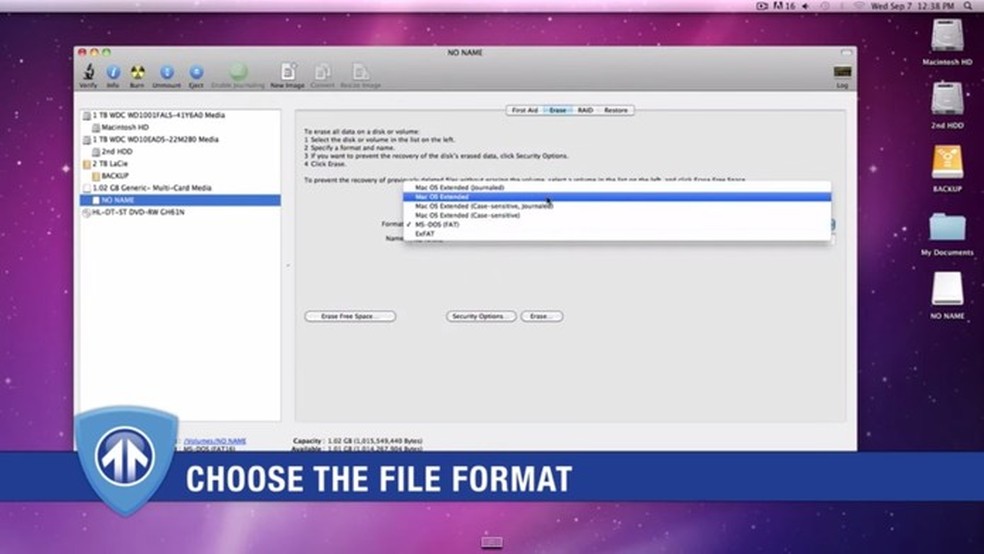Screen dimensions: 984x554
Task: Open Security Options button
Action: [x=481, y=316]
